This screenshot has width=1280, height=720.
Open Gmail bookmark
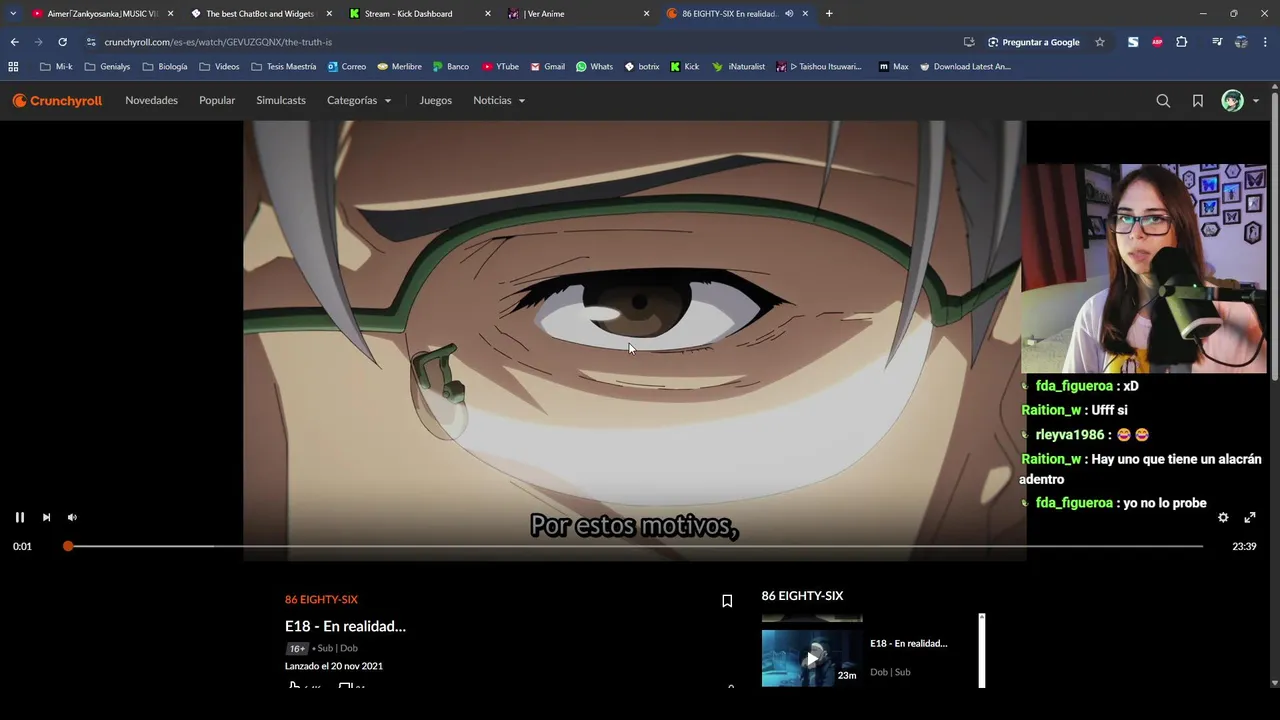click(547, 67)
